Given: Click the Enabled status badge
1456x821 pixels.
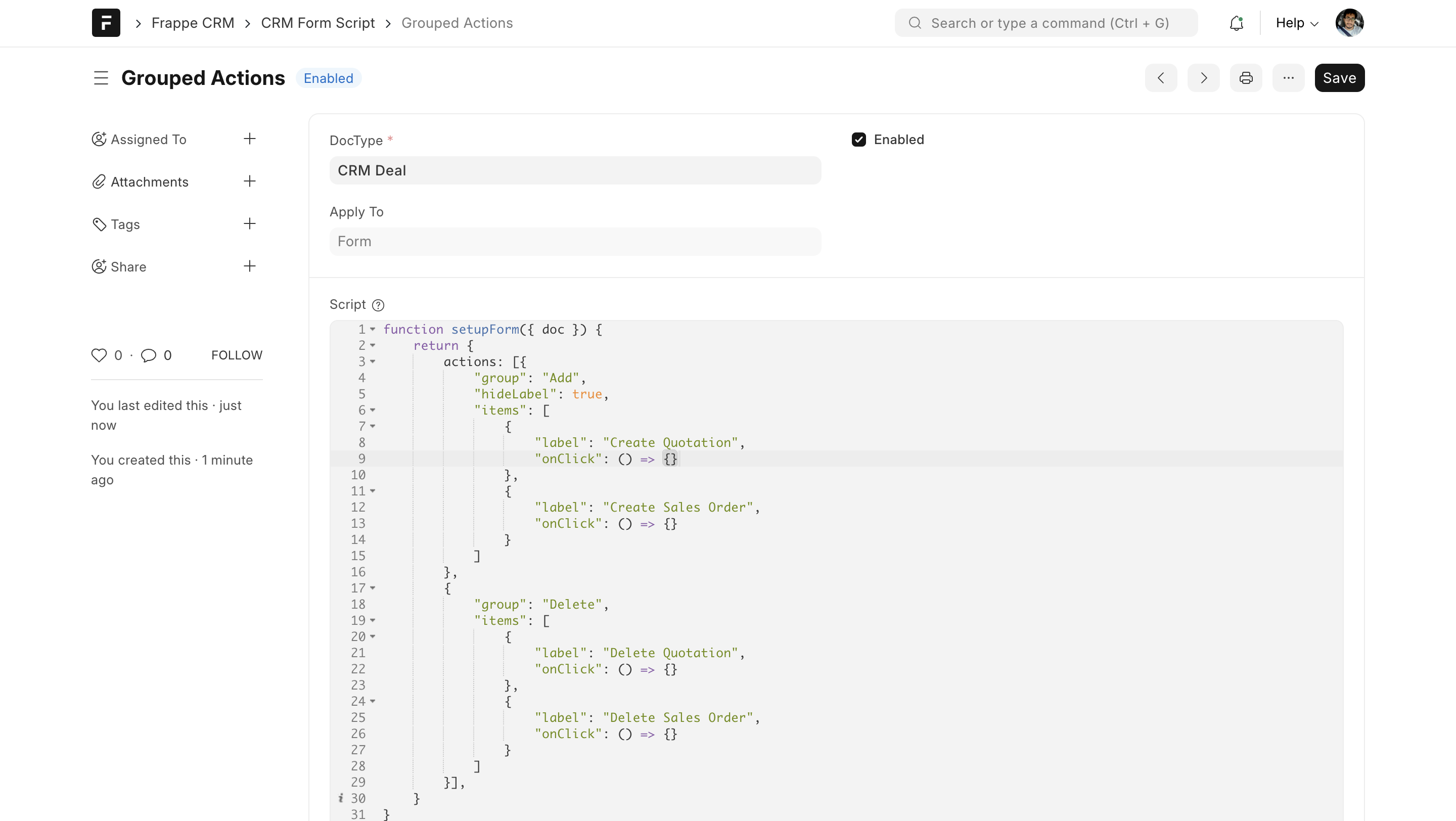Looking at the screenshot, I should tap(329, 78).
